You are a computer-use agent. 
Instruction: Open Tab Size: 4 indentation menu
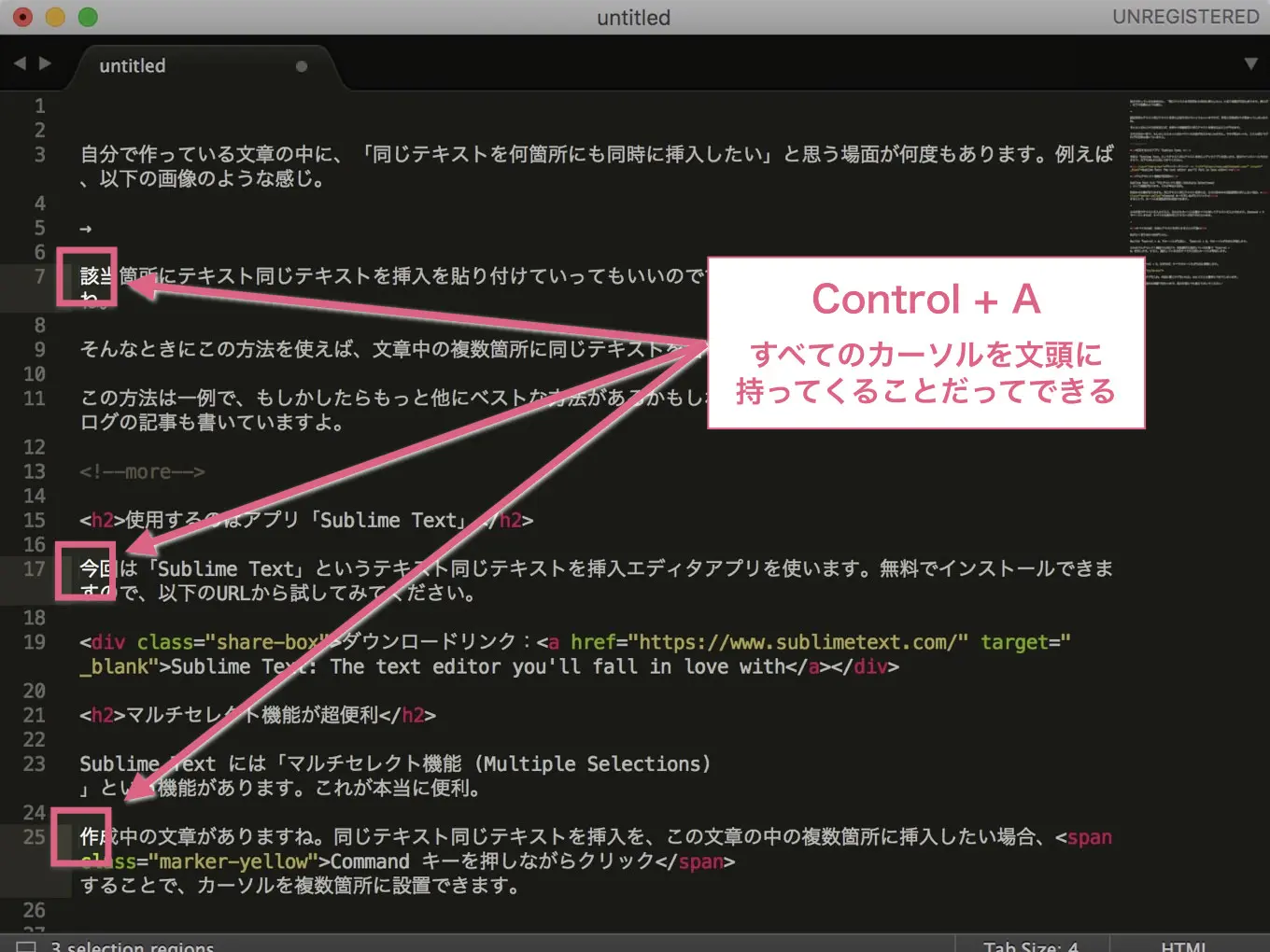pos(1031,946)
